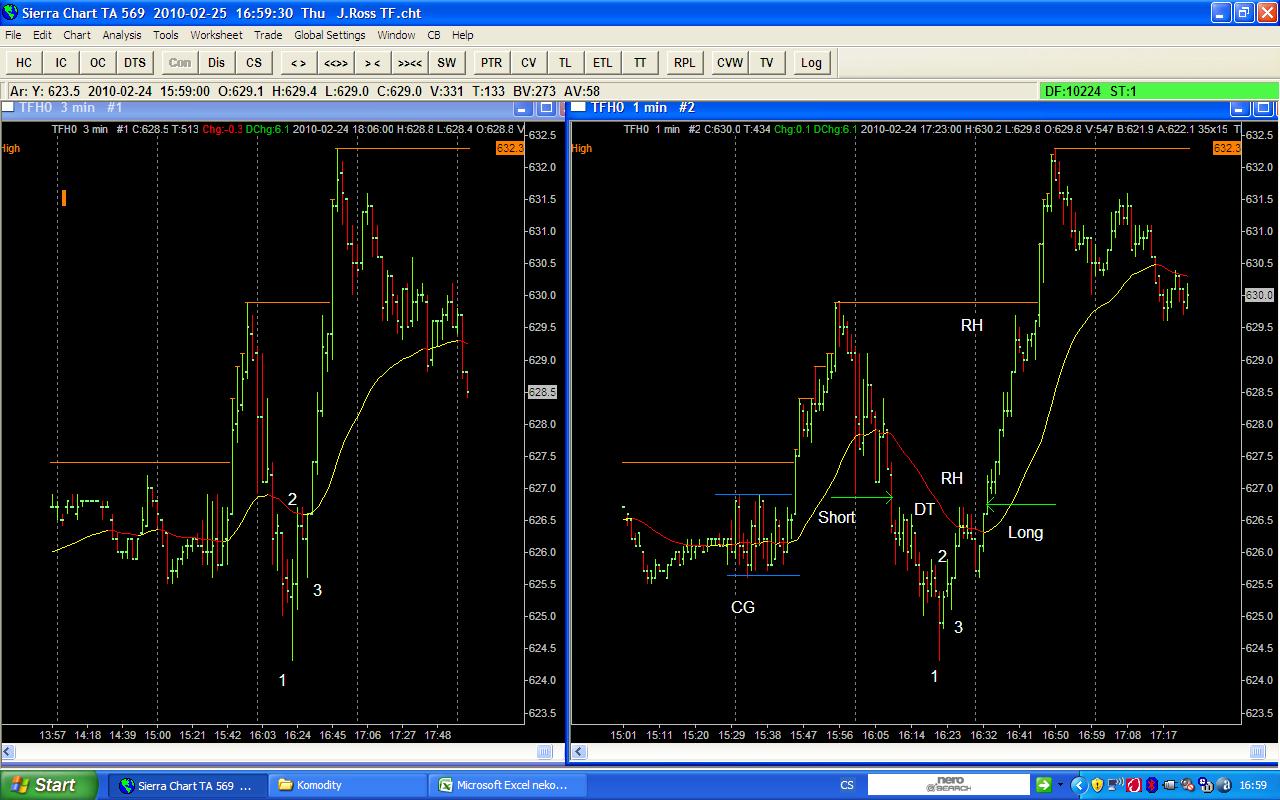Click the orange 632.3 price tag on 3 min chart

click(x=511, y=148)
